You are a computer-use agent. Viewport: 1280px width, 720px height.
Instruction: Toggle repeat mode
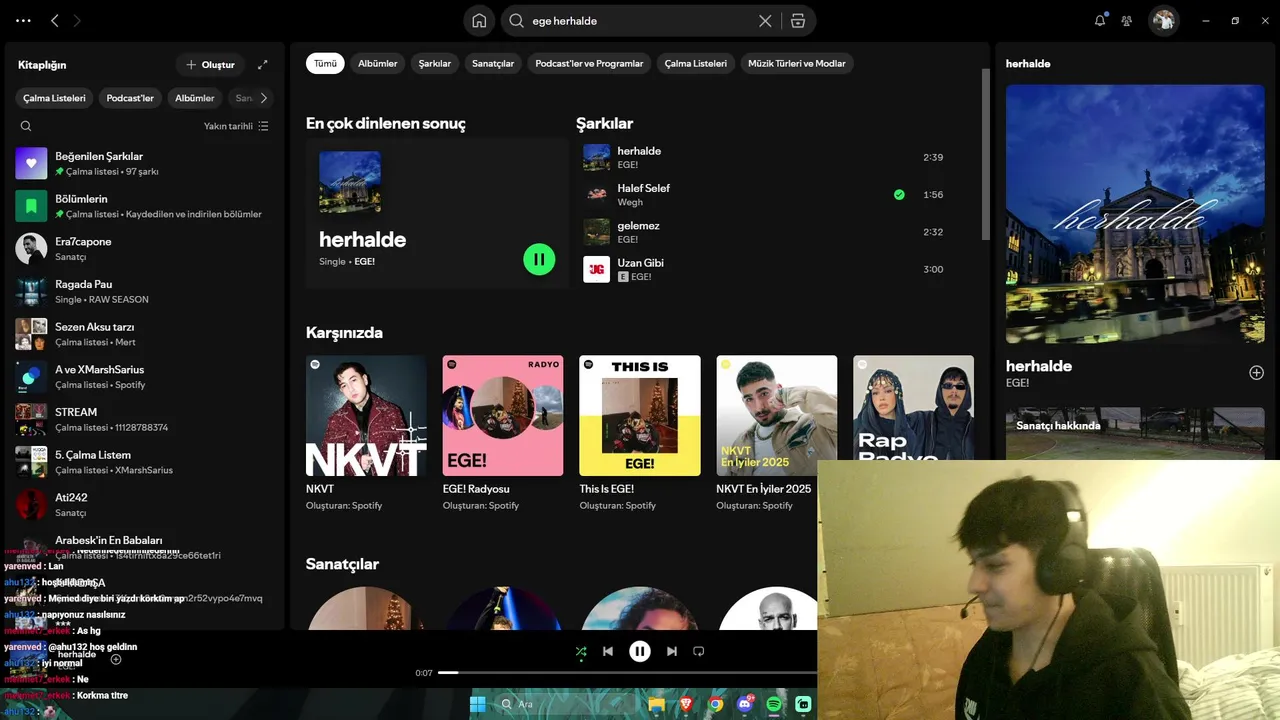pos(699,651)
